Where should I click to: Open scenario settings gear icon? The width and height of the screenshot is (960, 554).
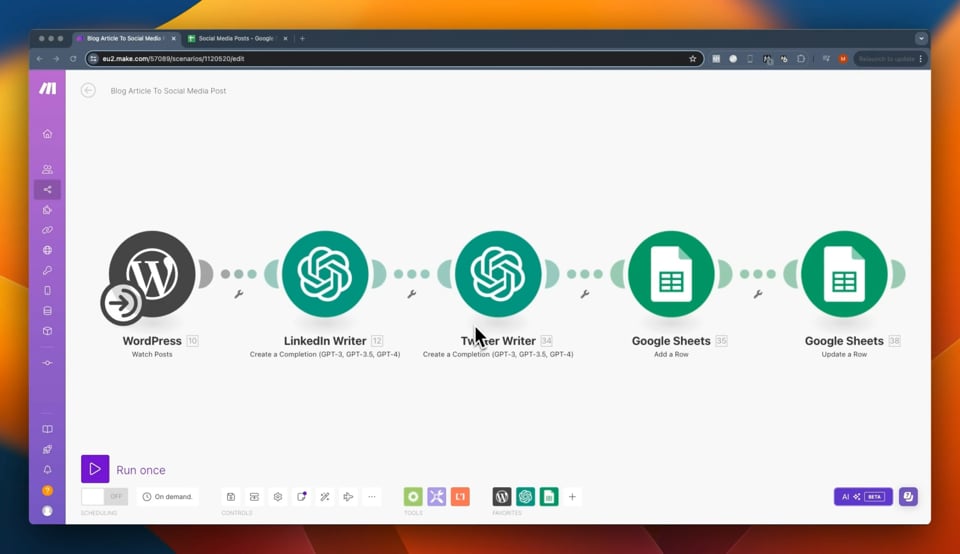click(278, 496)
